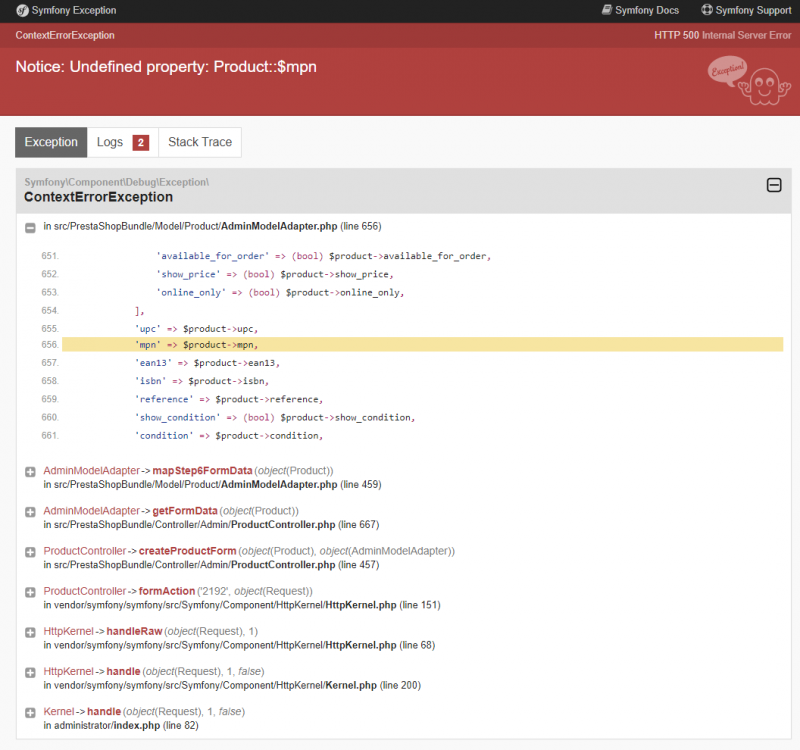Expand the createProductForm trace entry
The width and height of the screenshot is (800, 750).
click(30, 552)
